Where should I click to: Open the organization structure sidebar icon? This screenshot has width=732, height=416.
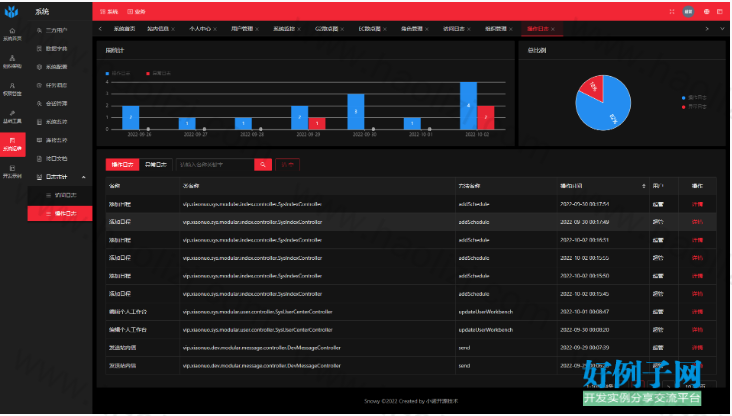(x=12, y=58)
